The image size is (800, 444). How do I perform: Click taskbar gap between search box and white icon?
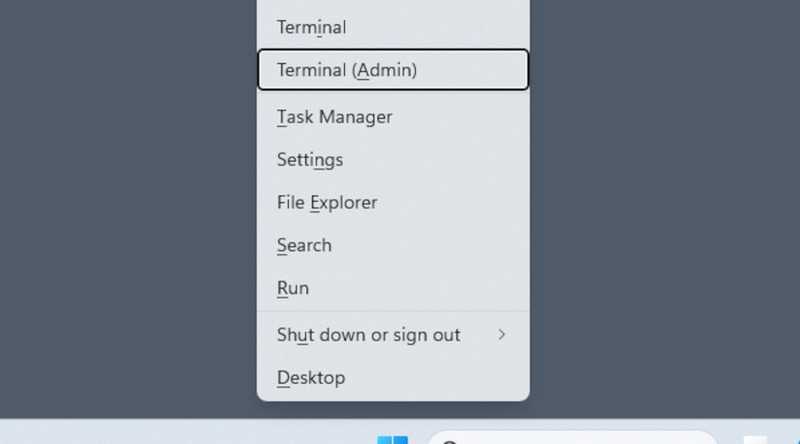click(x=731, y=436)
